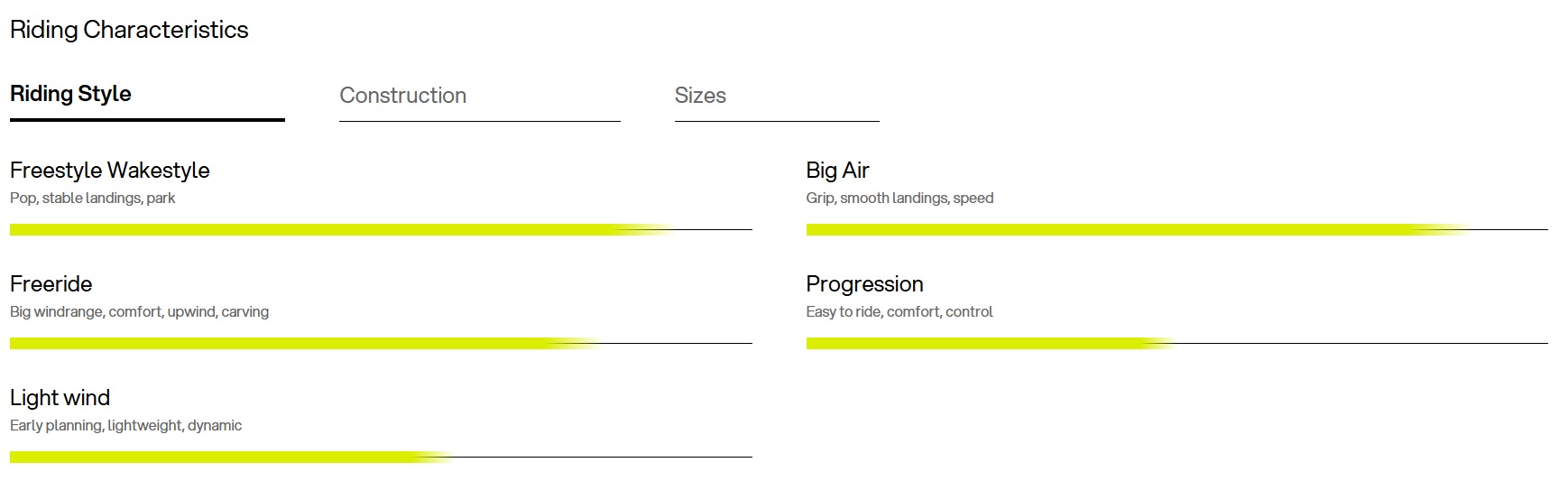
Task: Click the Freestyle Wakestyle label
Action: coord(109,171)
